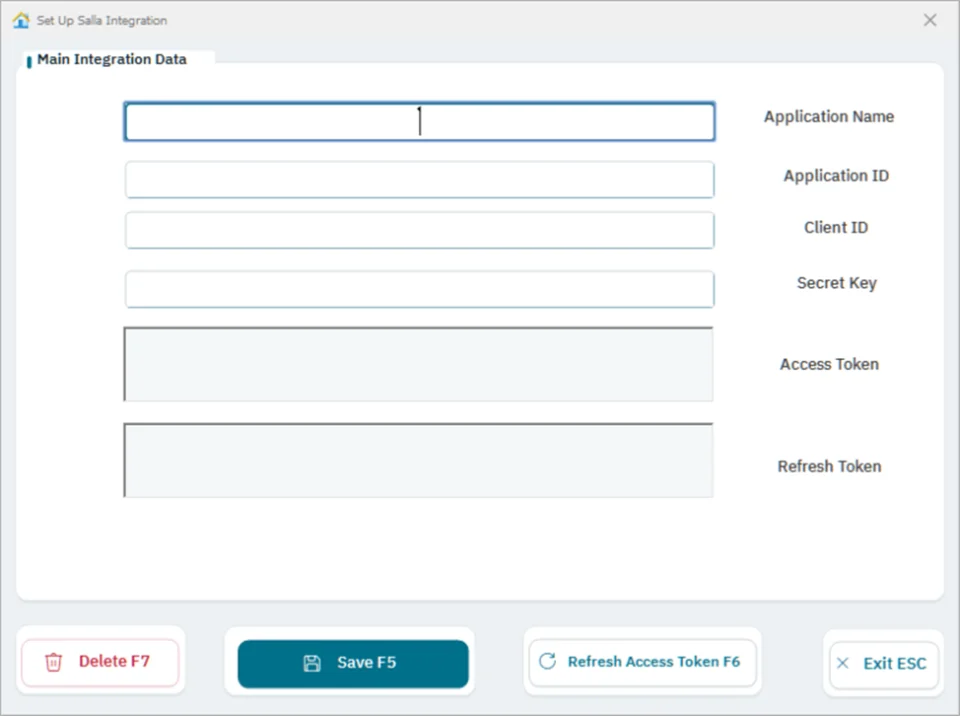960x716 pixels.
Task: Click the house icon in title bar
Action: click(21, 20)
